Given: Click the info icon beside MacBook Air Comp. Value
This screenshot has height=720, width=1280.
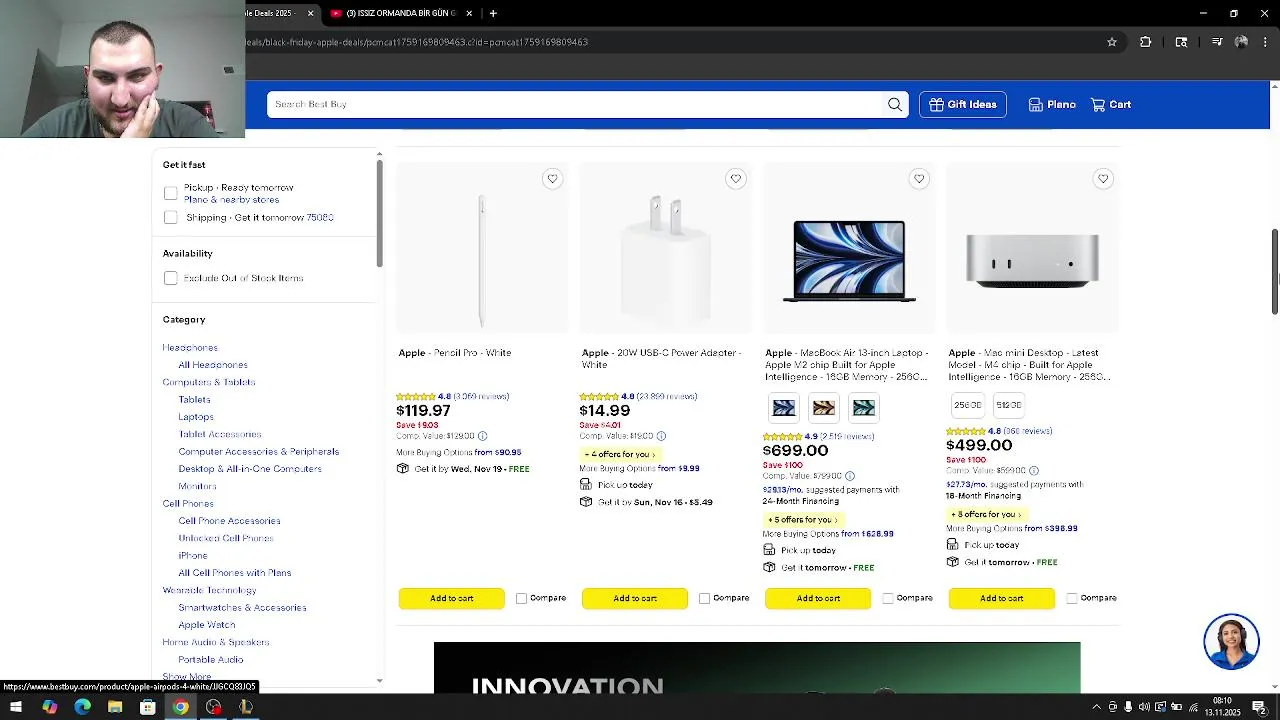Looking at the screenshot, I should [x=850, y=476].
